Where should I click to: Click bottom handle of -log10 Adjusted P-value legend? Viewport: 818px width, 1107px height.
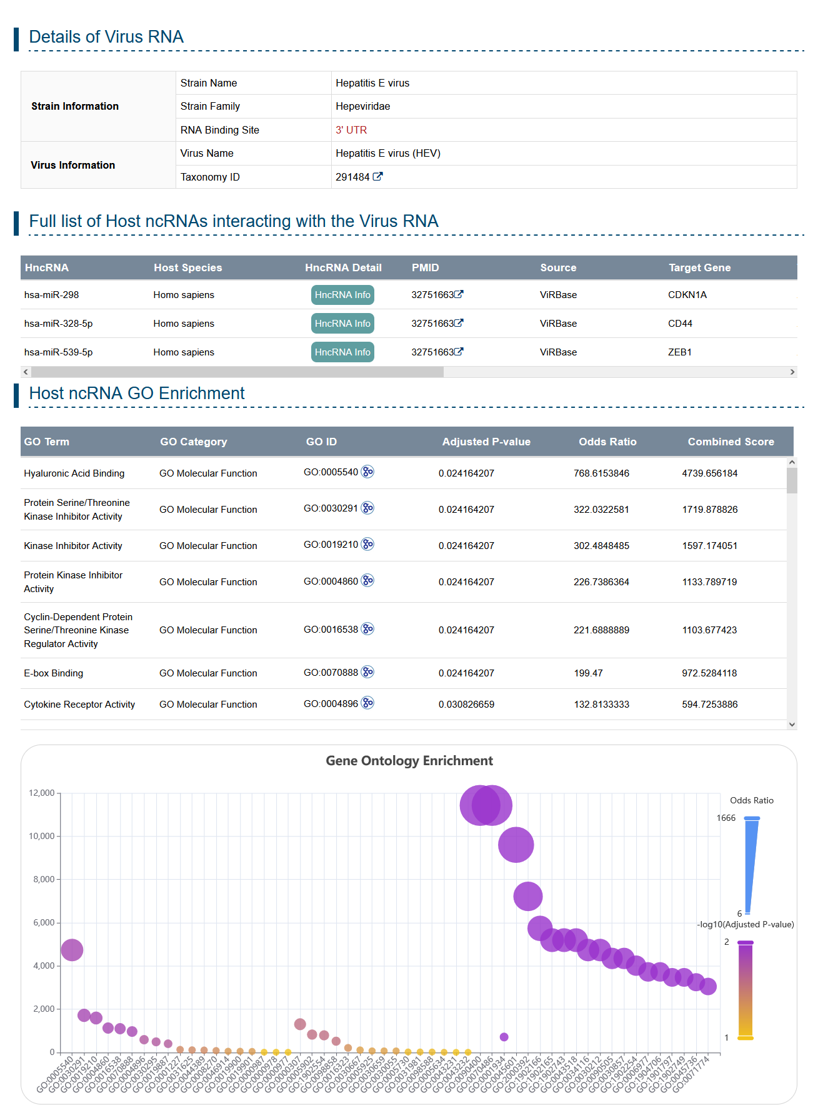(x=745, y=1038)
